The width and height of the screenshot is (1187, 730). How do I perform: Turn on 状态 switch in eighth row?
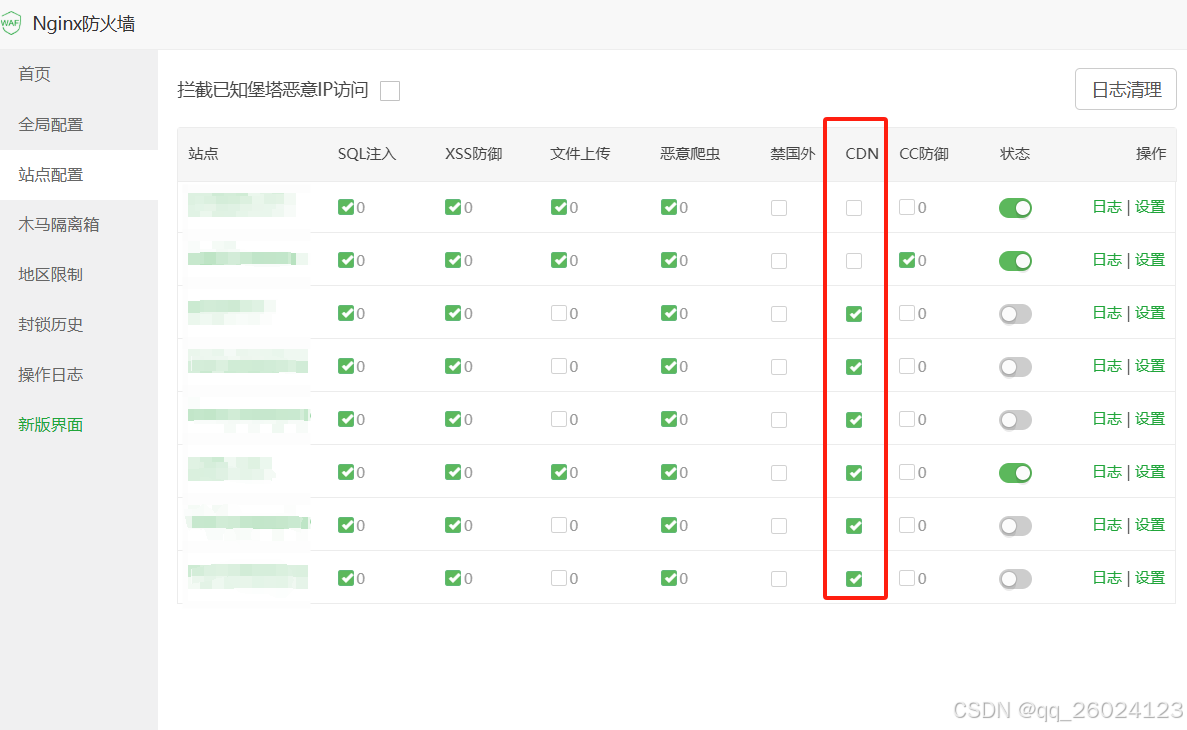pyautogui.click(x=1015, y=579)
